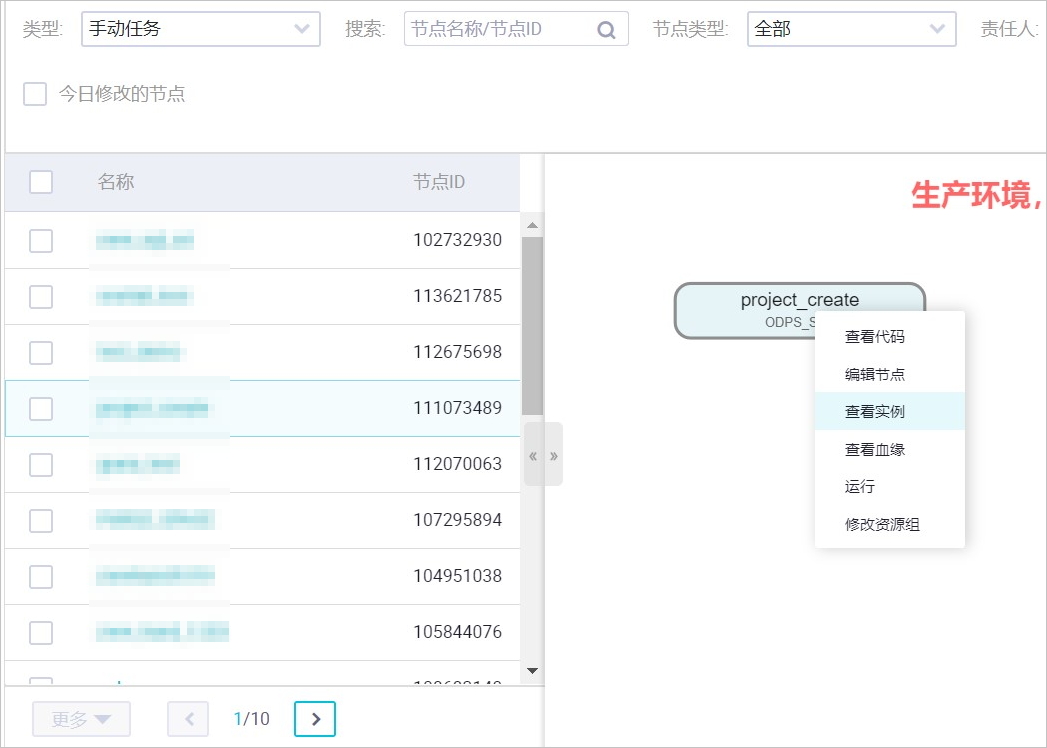Check the row with ID 112675698
1047x748 pixels.
[41, 353]
